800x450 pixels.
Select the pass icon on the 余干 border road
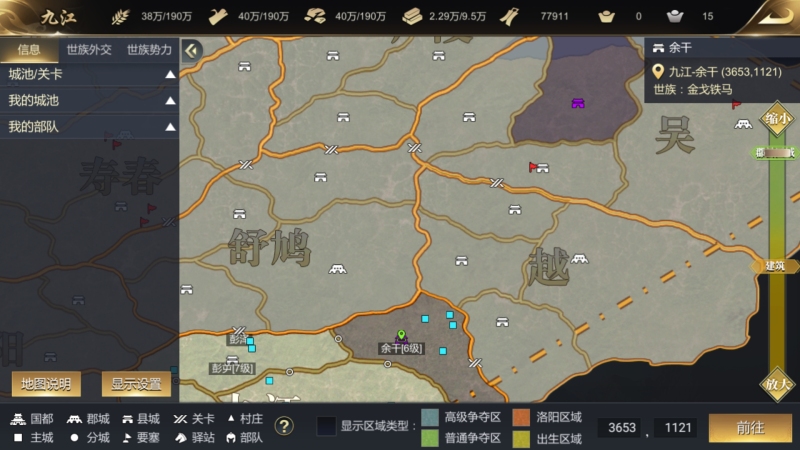(475, 363)
